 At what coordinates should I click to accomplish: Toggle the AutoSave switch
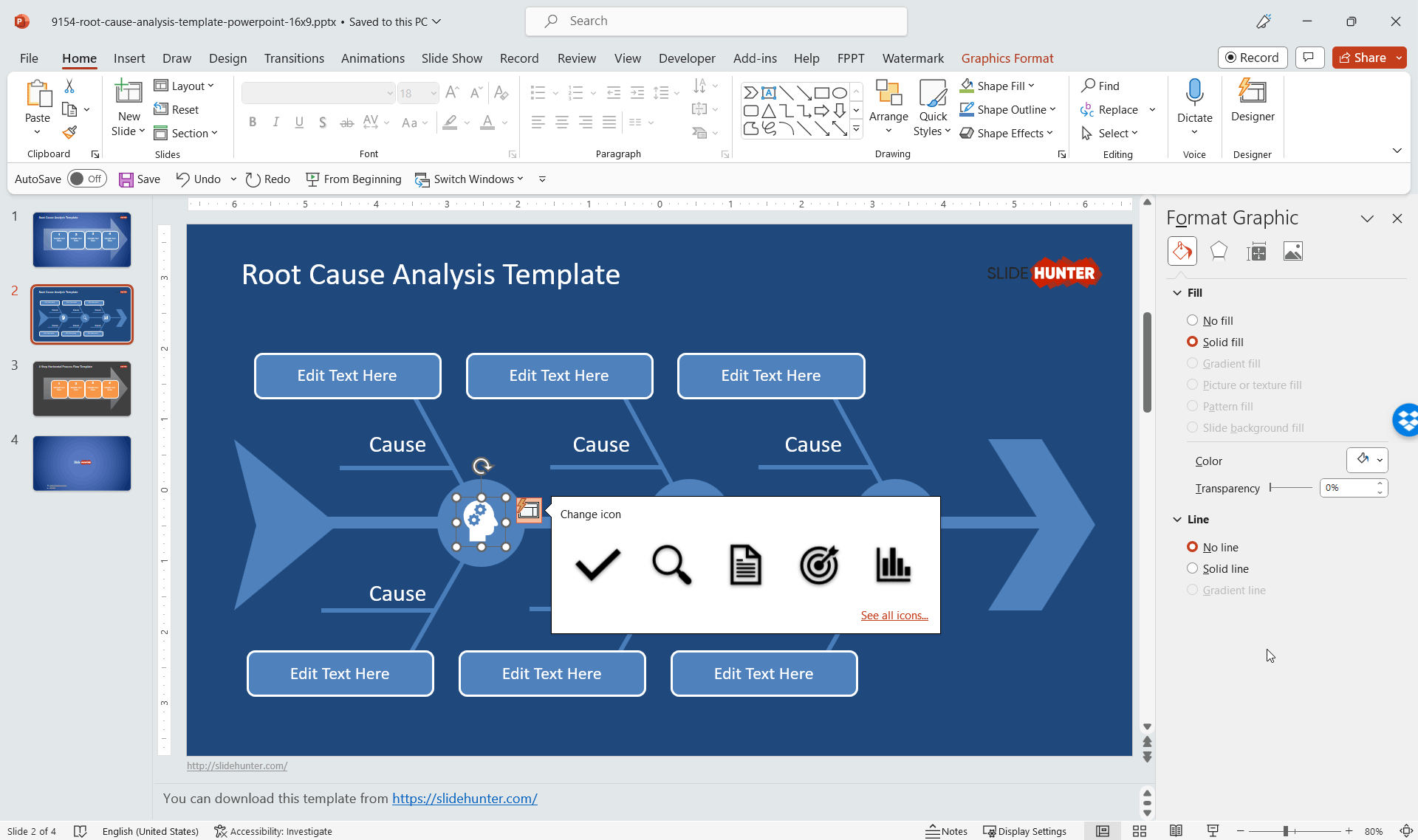tap(87, 179)
